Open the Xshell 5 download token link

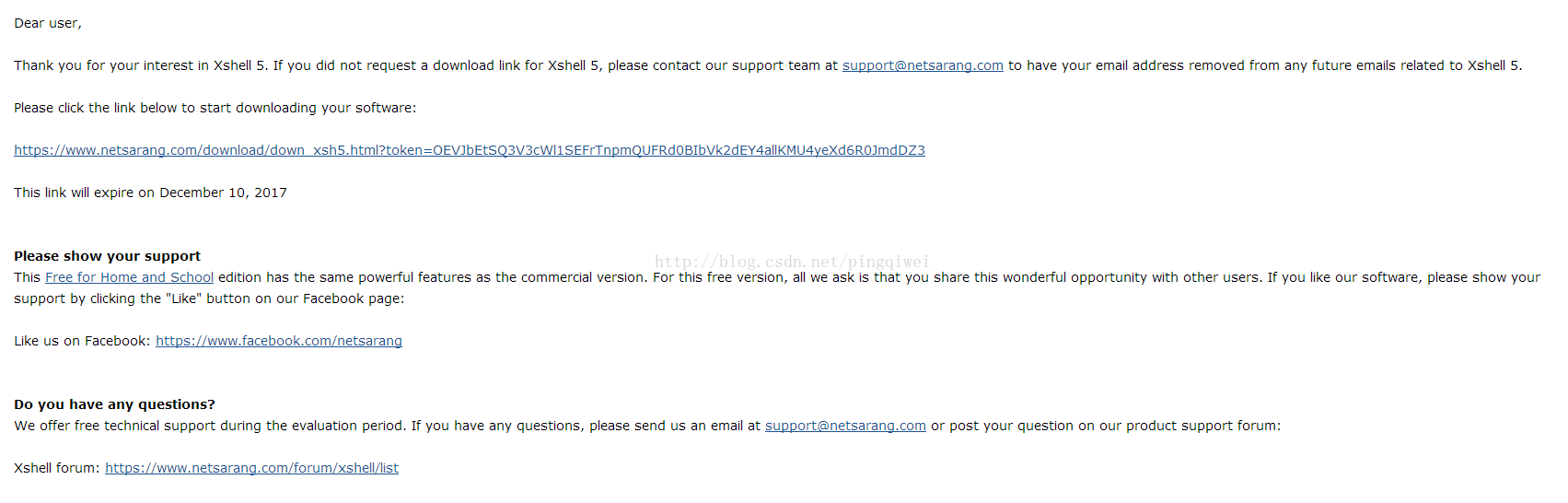click(x=470, y=150)
